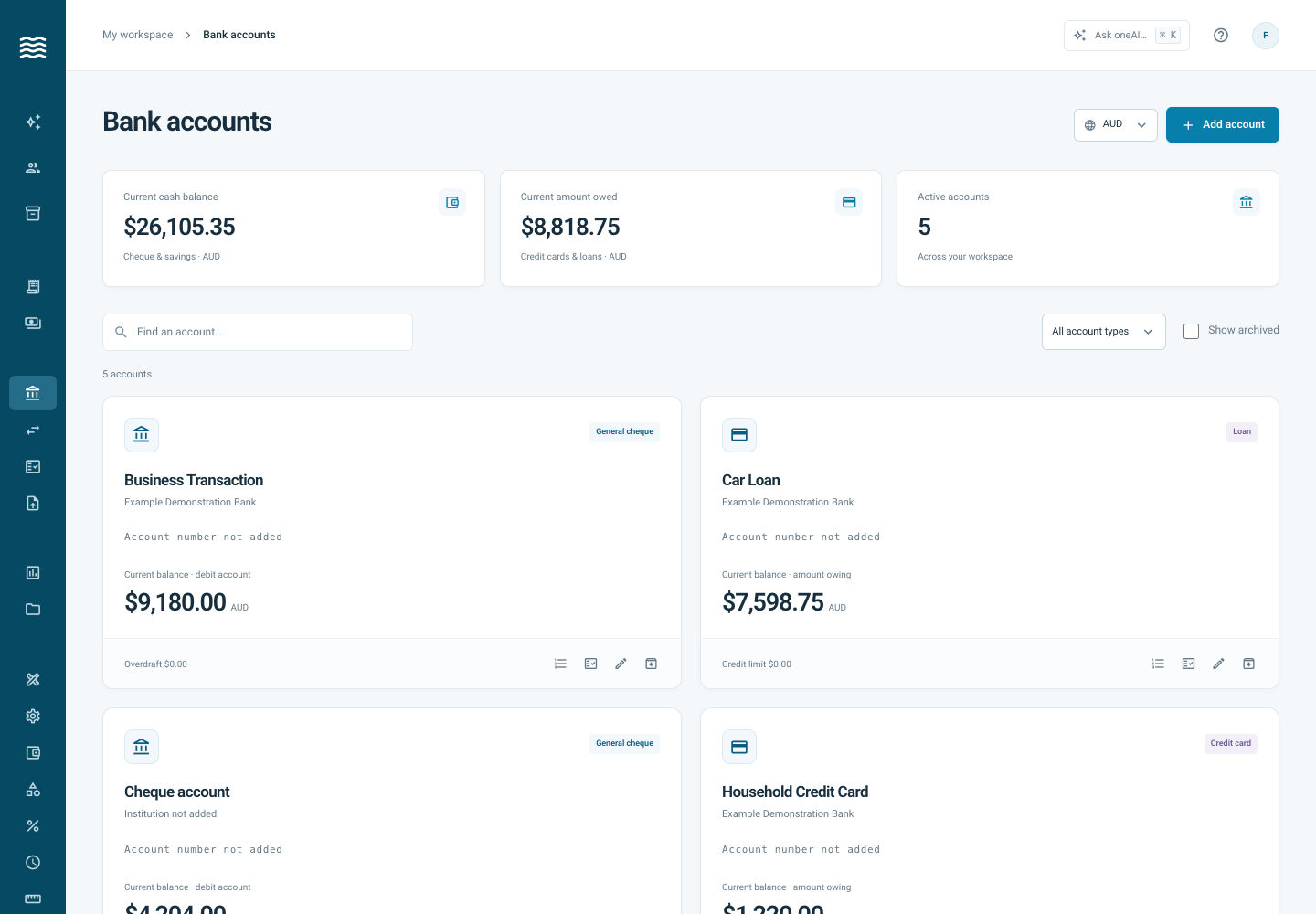Open the Business Transaction account card title
This screenshot has height=914, width=1316.
[x=194, y=480]
